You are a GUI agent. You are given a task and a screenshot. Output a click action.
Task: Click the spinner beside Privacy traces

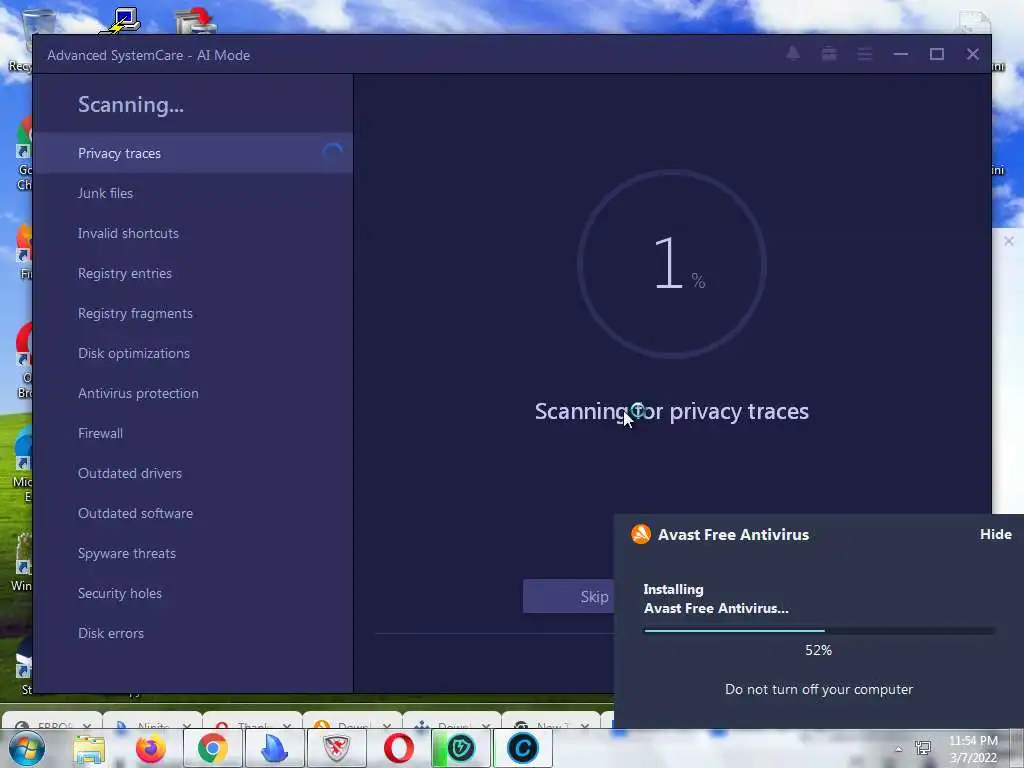pos(332,153)
